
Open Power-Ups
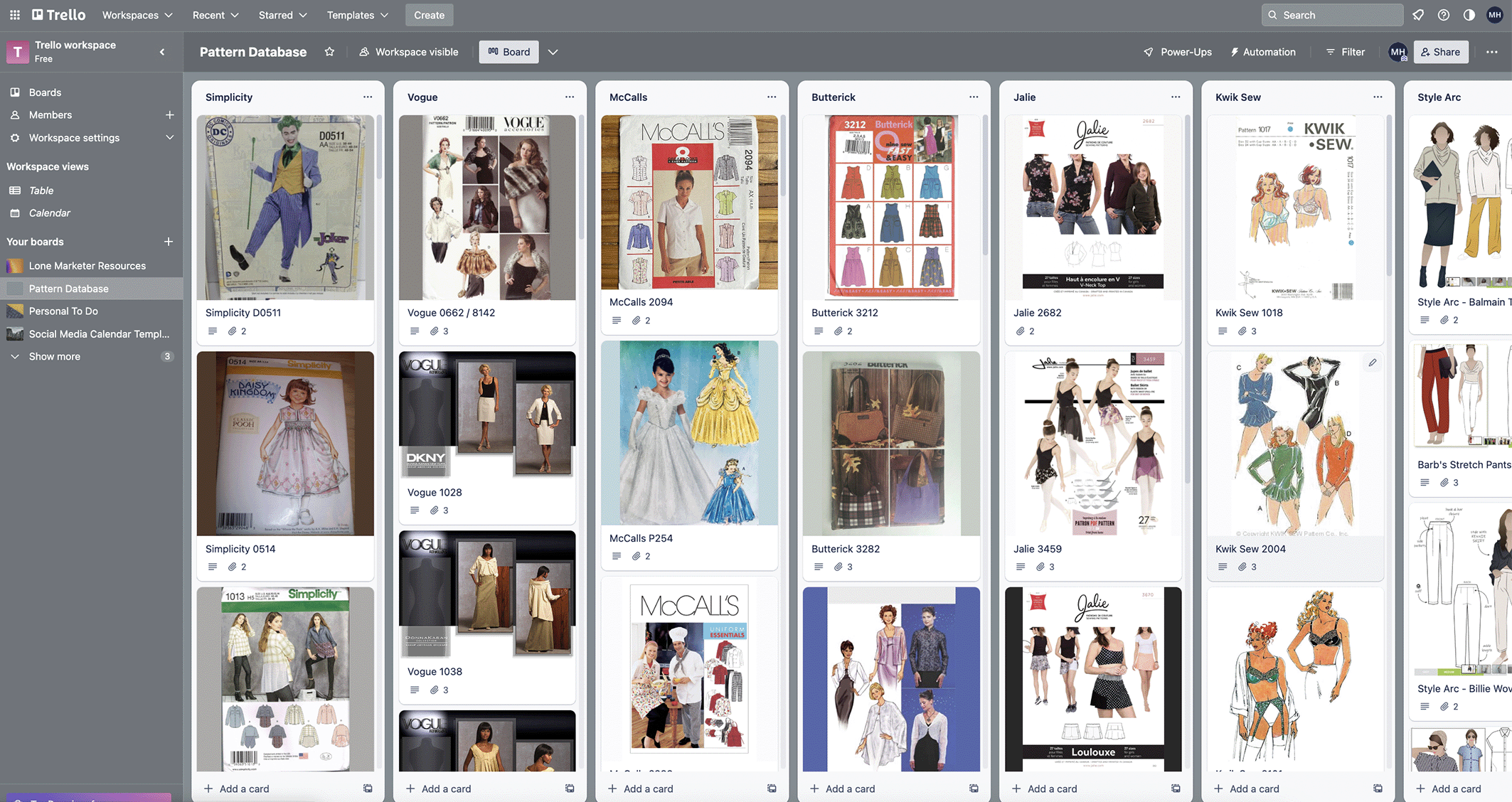(x=1177, y=52)
